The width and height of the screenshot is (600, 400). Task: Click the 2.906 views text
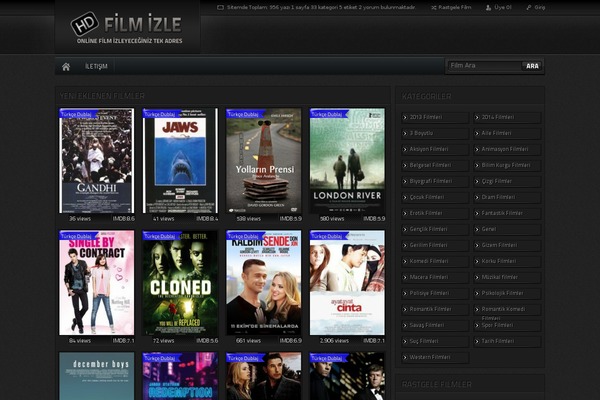click(334, 341)
